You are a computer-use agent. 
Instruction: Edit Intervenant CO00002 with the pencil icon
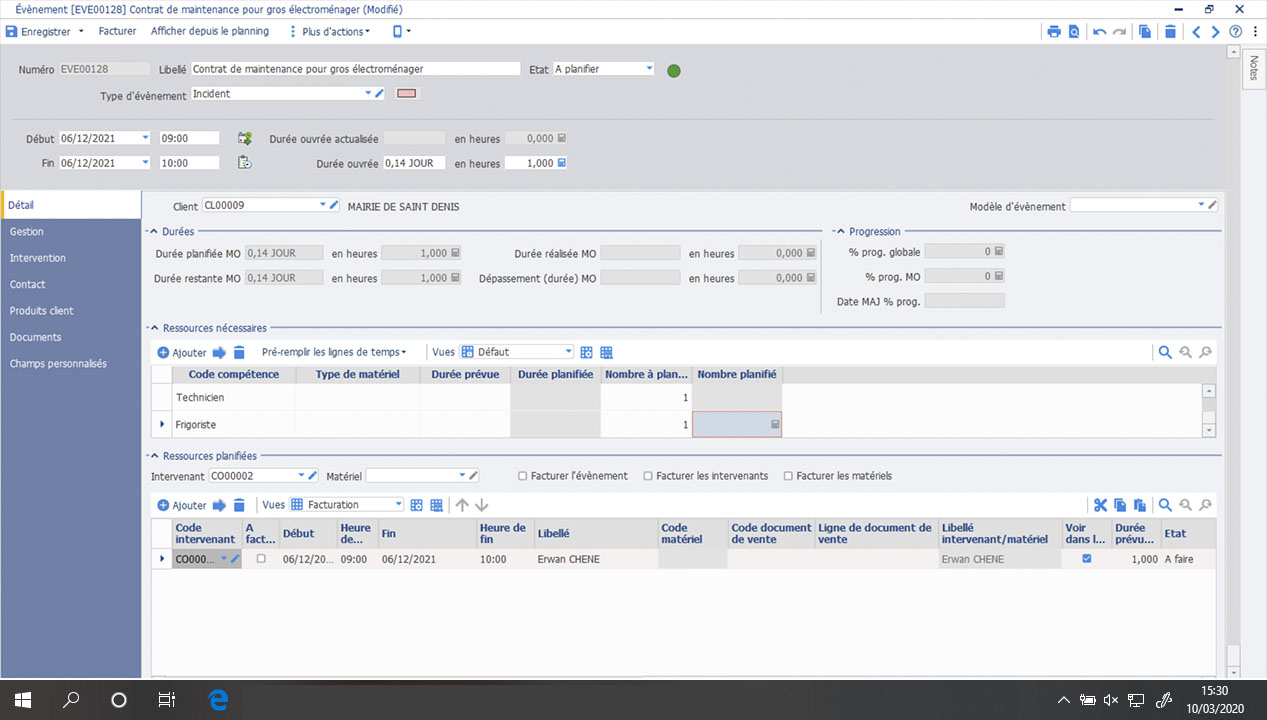click(312, 476)
